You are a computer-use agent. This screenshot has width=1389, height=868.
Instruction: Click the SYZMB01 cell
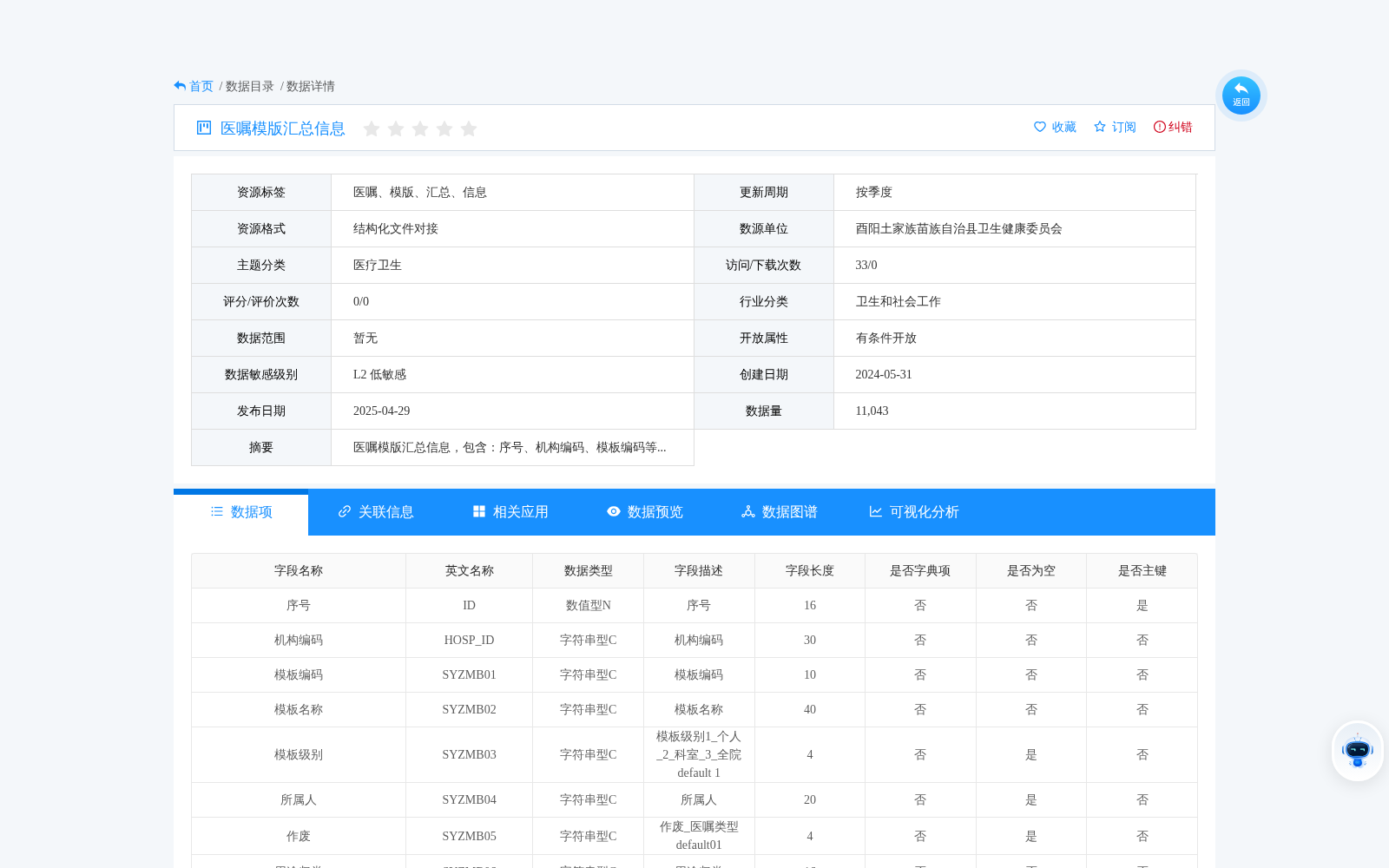click(470, 674)
